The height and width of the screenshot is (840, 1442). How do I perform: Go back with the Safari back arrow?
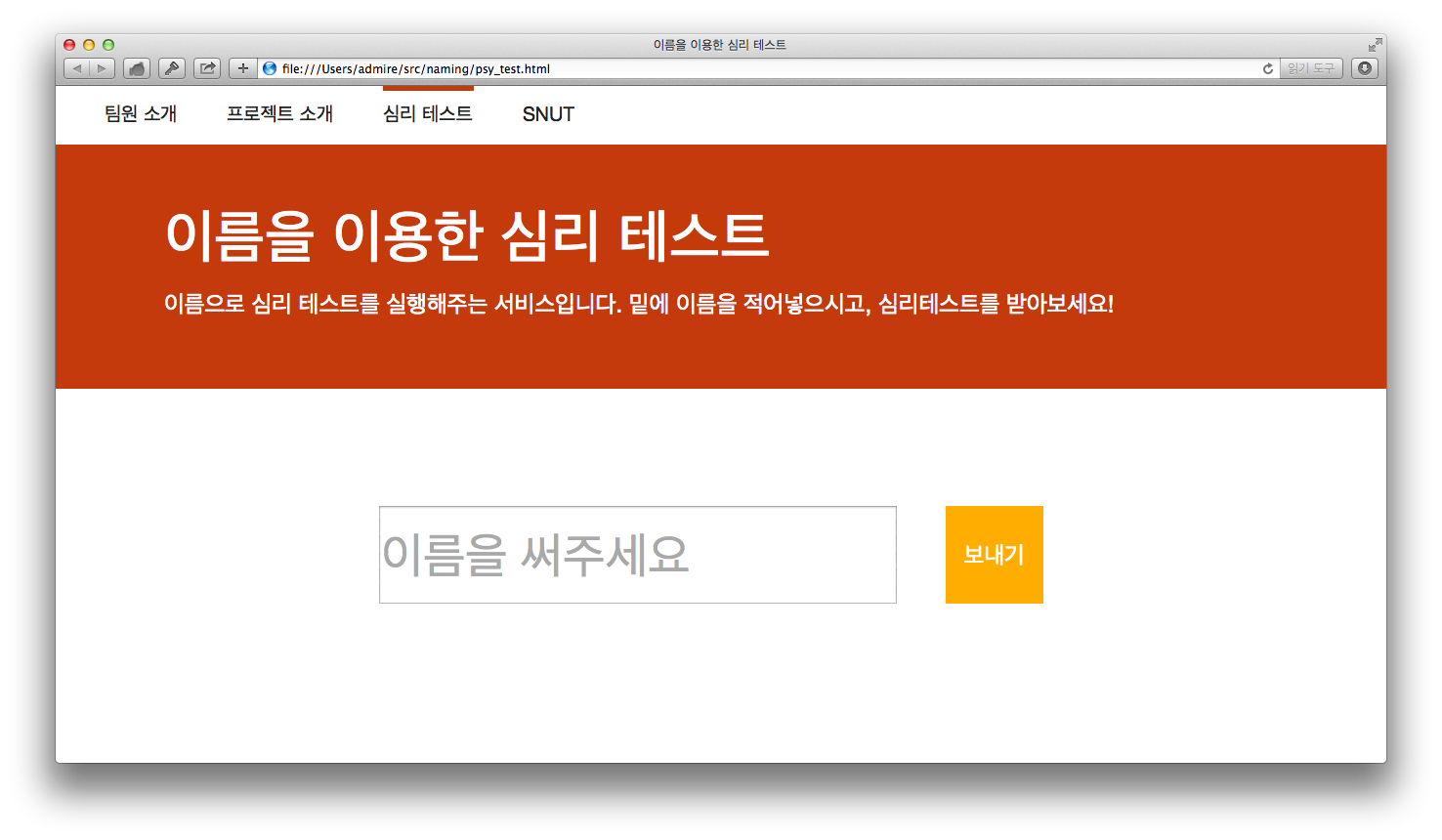point(77,68)
